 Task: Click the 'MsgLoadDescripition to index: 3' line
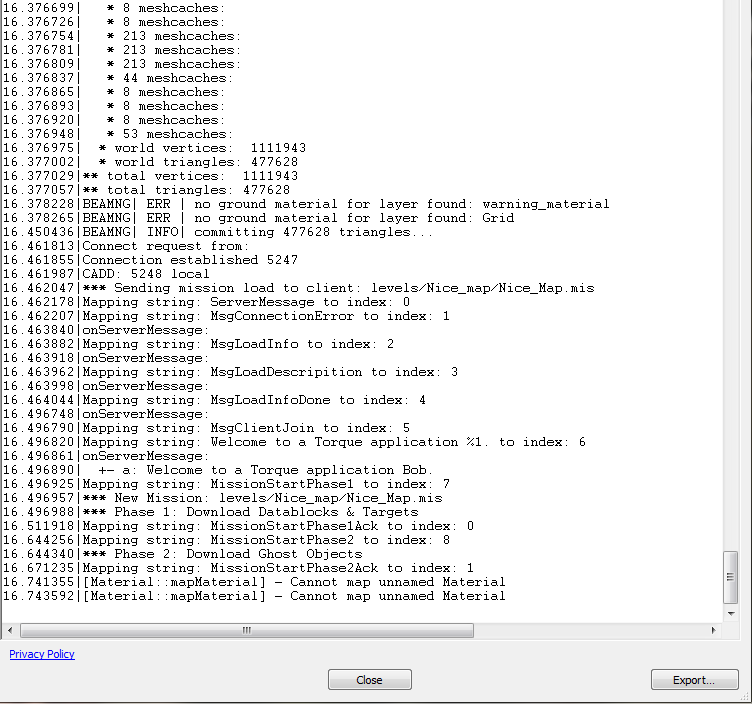click(x=230, y=372)
